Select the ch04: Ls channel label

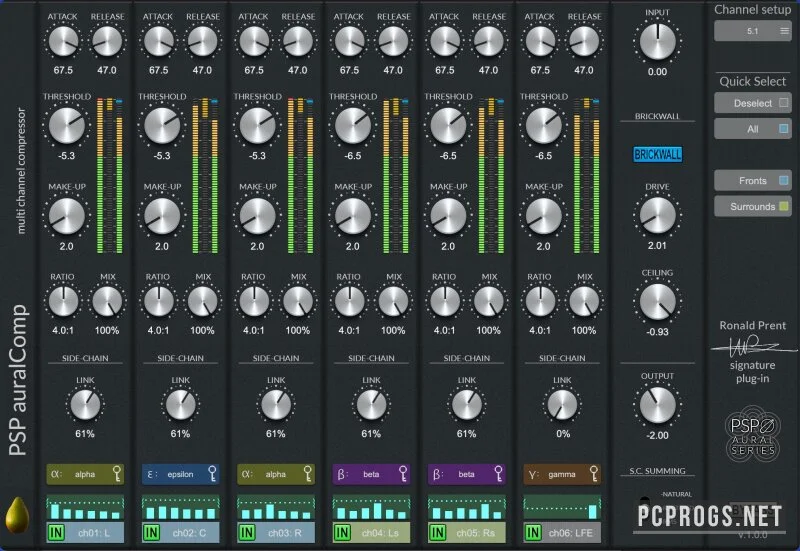pyautogui.click(x=381, y=533)
